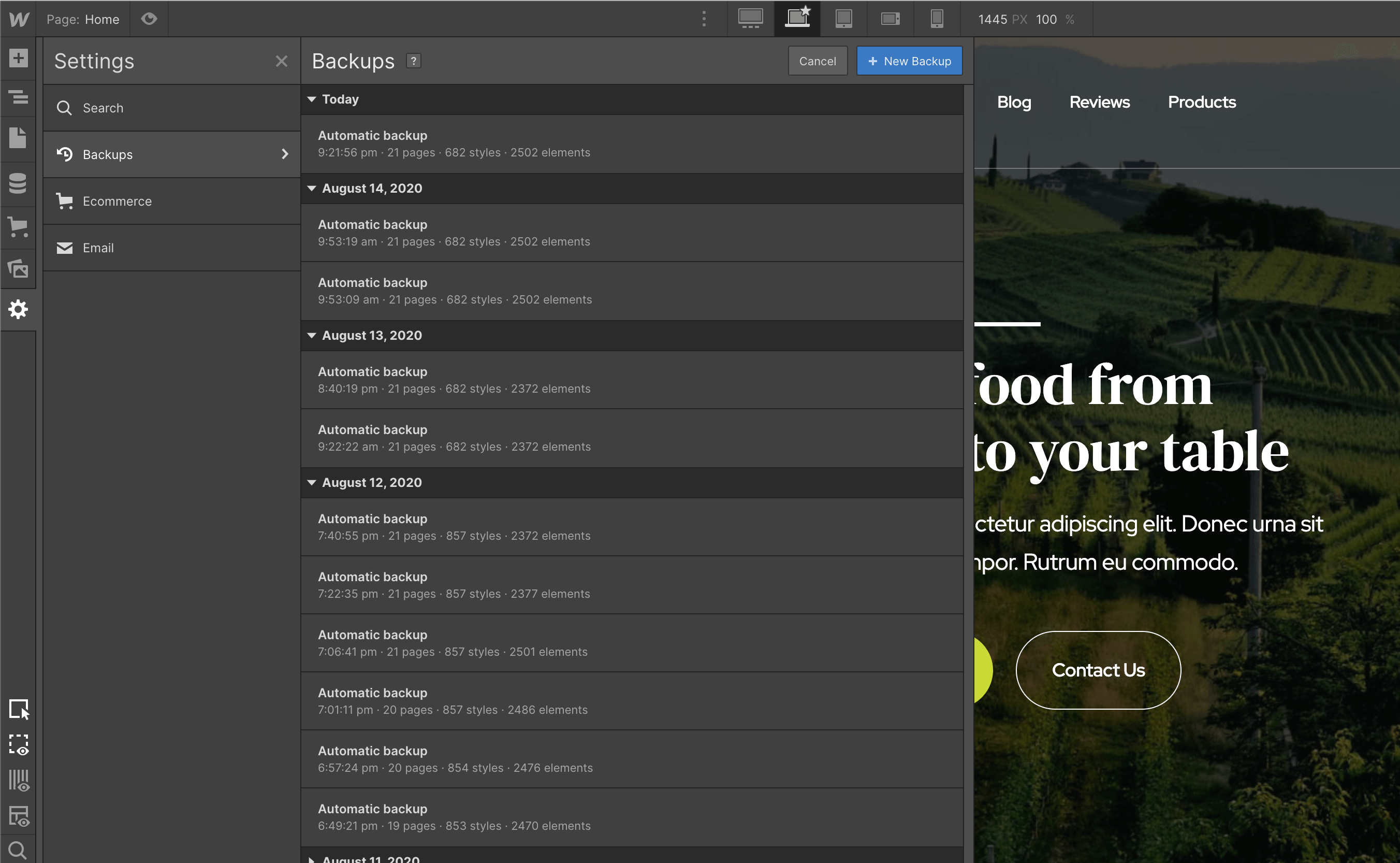Screen dimensions: 1400x863
Task: Open the CMS Collections panel
Action: tap(18, 183)
